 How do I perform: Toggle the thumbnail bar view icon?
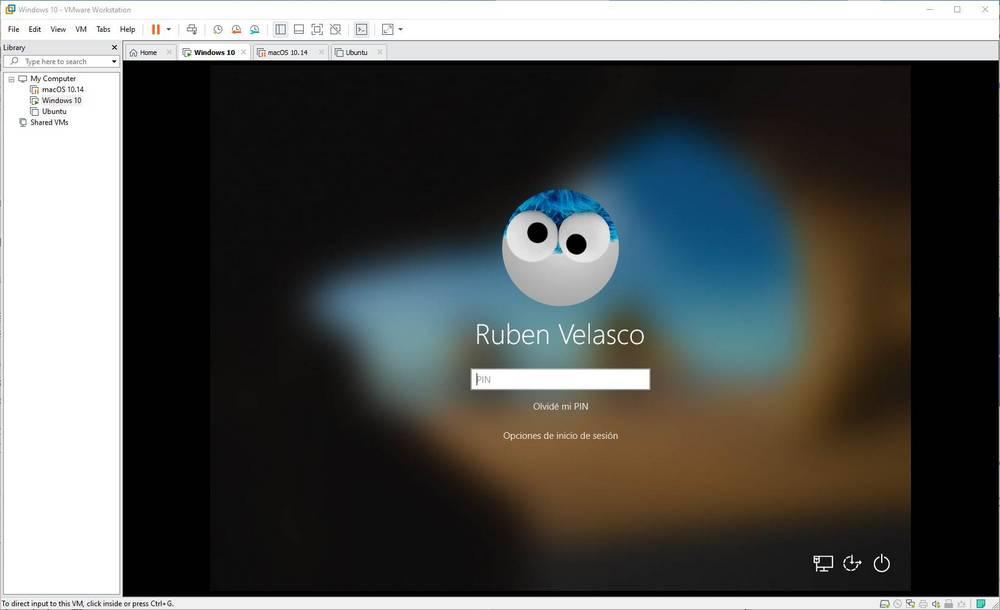(x=298, y=29)
